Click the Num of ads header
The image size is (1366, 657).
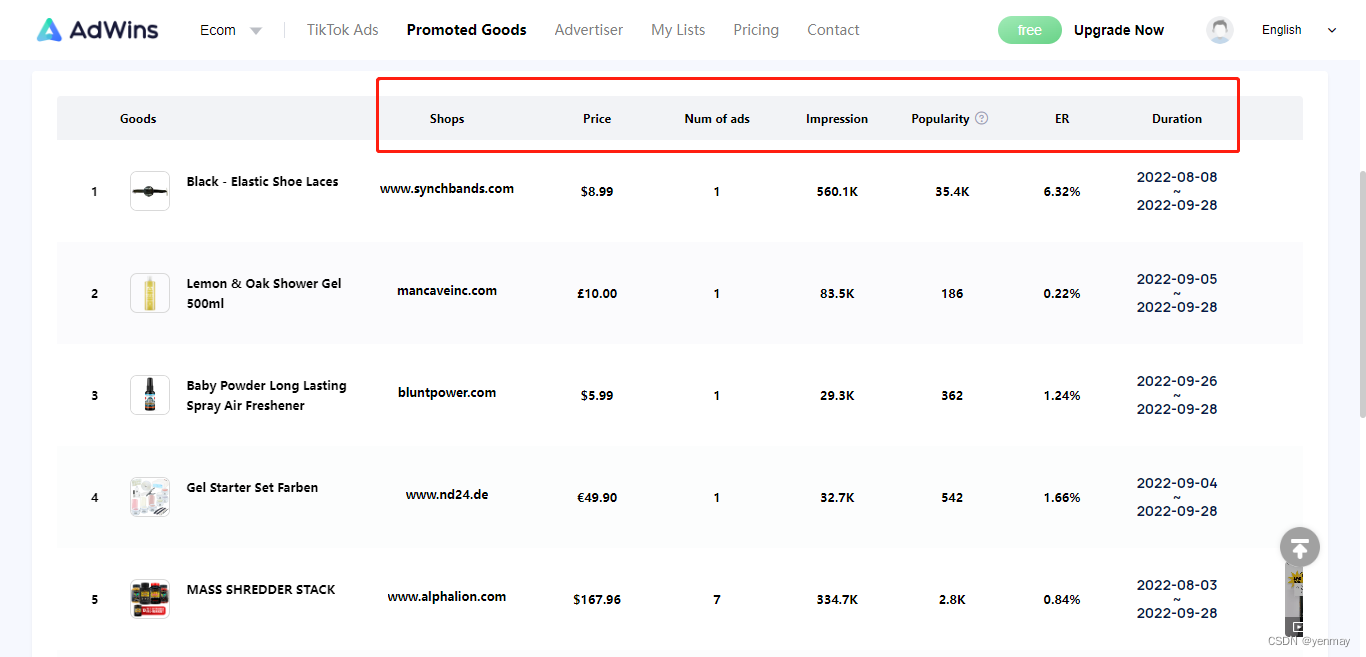[717, 119]
